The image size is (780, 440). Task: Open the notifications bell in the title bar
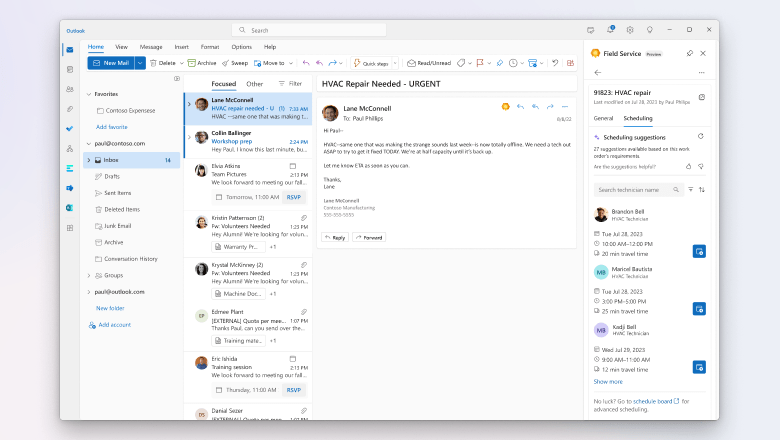tap(609, 30)
